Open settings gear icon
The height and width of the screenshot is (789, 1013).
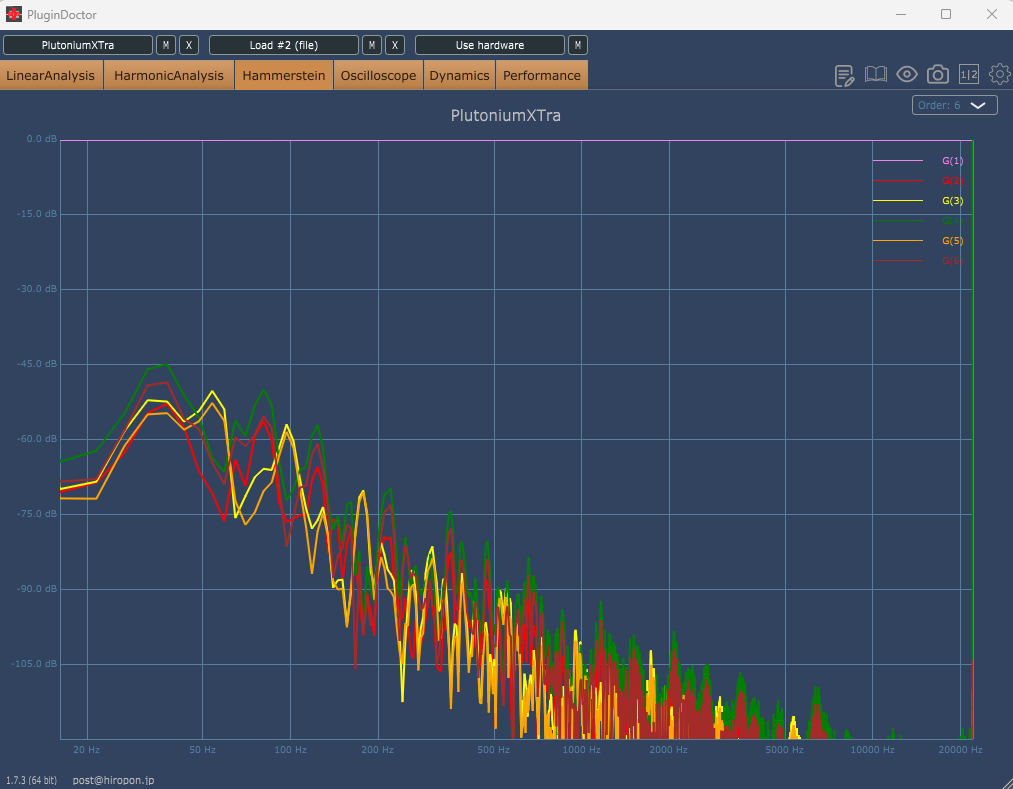tap(999, 74)
